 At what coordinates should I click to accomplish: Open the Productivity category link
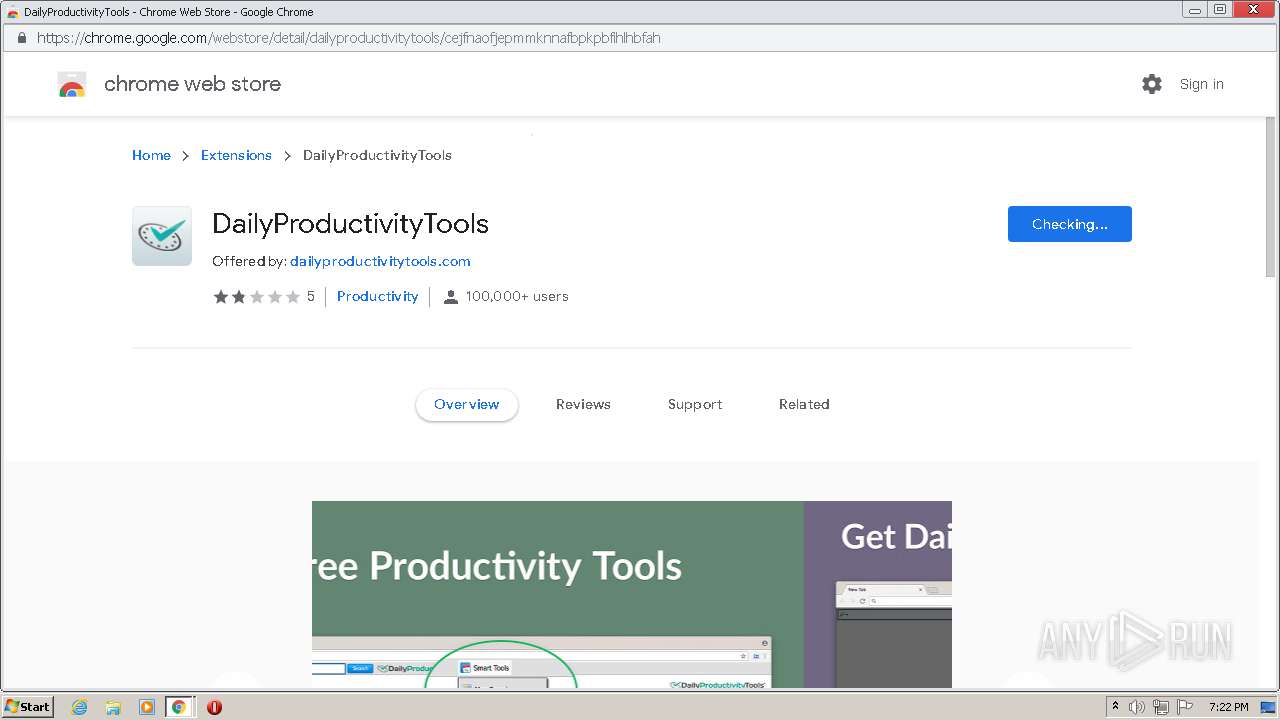(x=378, y=296)
